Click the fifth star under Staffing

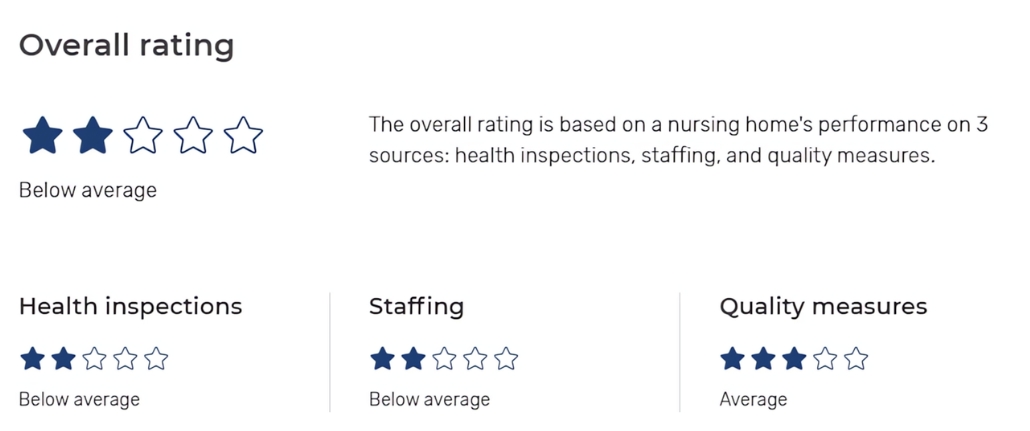[506, 359]
